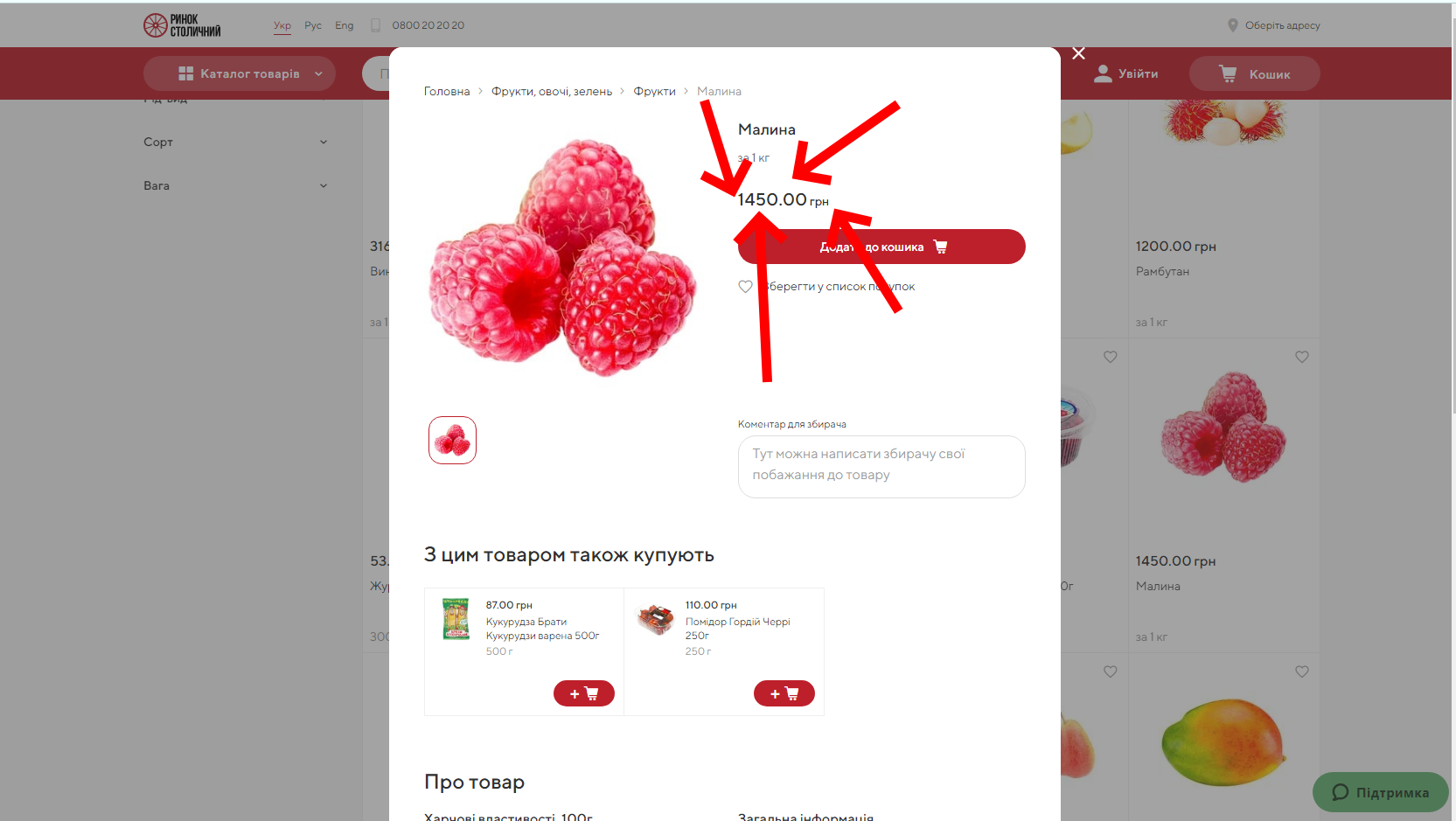Add Помідор Горпій Черрі to cart
The height and width of the screenshot is (821, 1456).
click(784, 693)
